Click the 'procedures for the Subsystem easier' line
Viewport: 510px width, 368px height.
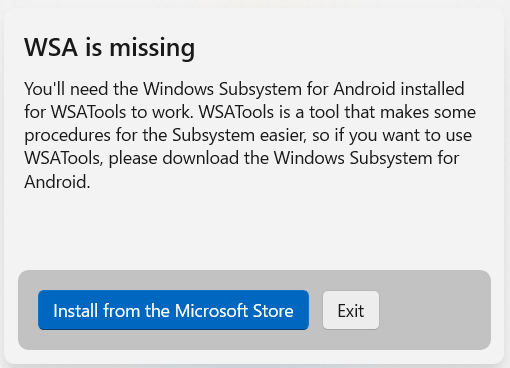[165, 135]
